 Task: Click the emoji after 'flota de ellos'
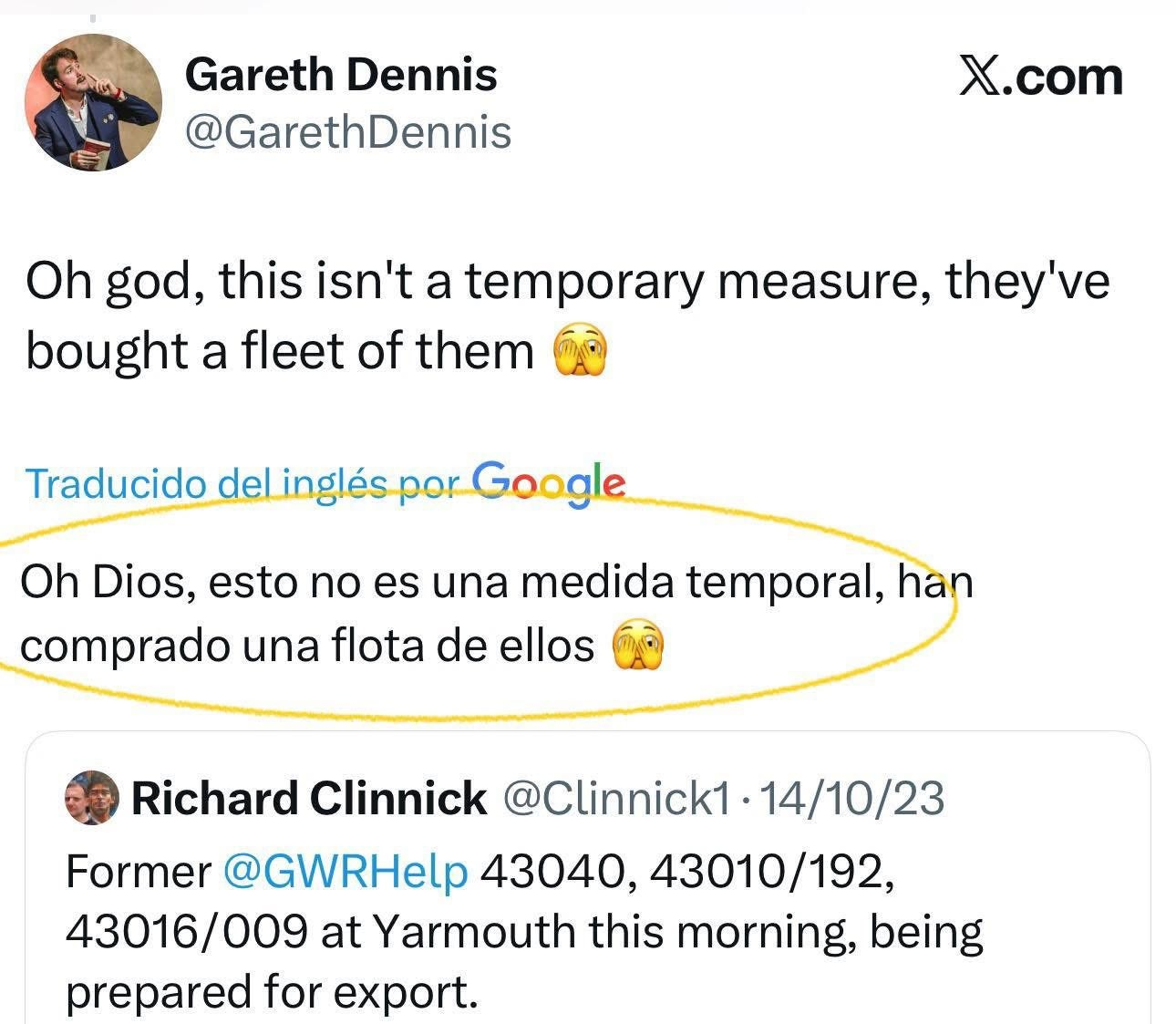(638, 646)
